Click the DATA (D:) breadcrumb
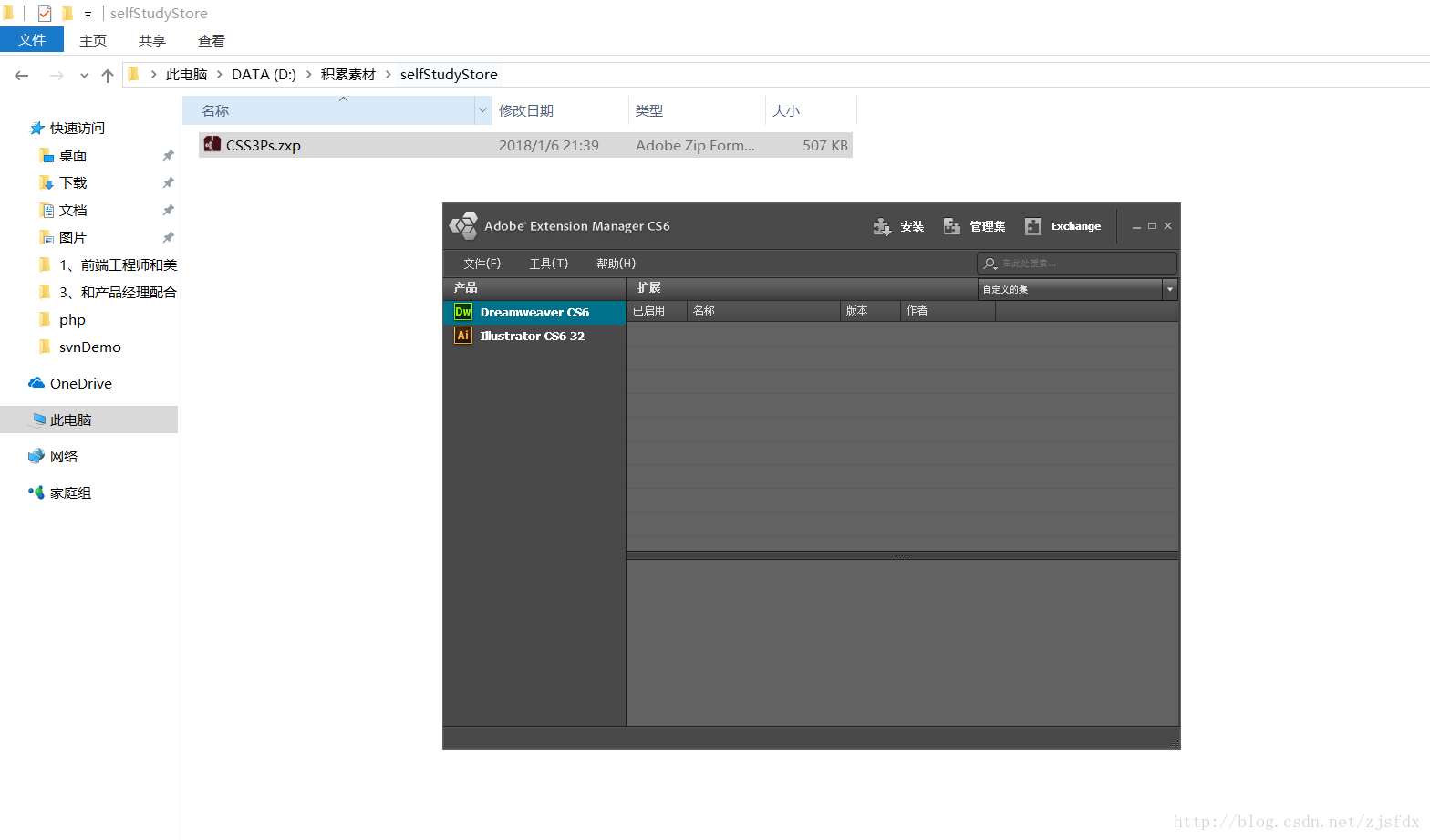 click(264, 75)
